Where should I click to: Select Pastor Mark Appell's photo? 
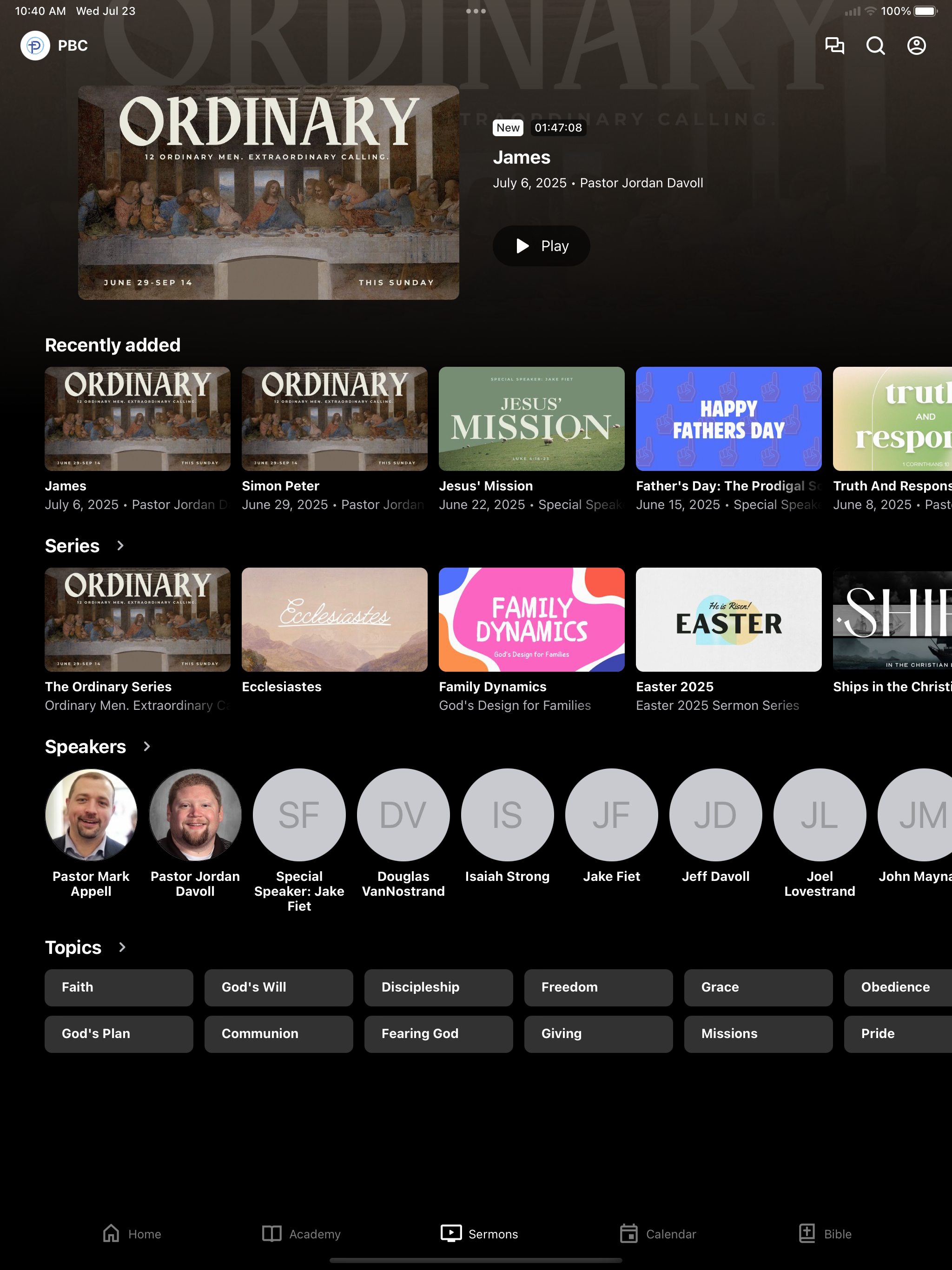pos(91,815)
